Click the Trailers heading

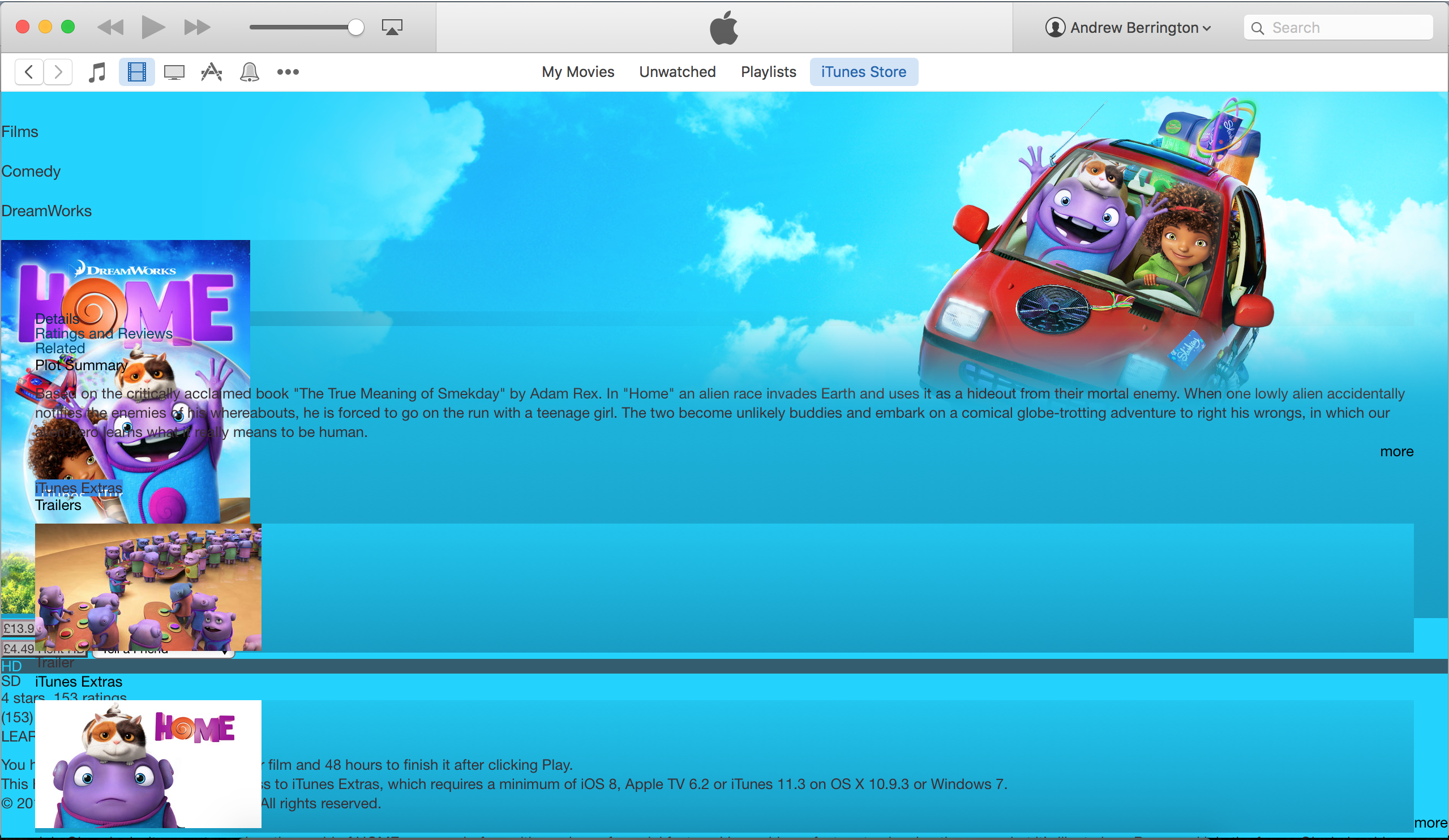(x=58, y=505)
